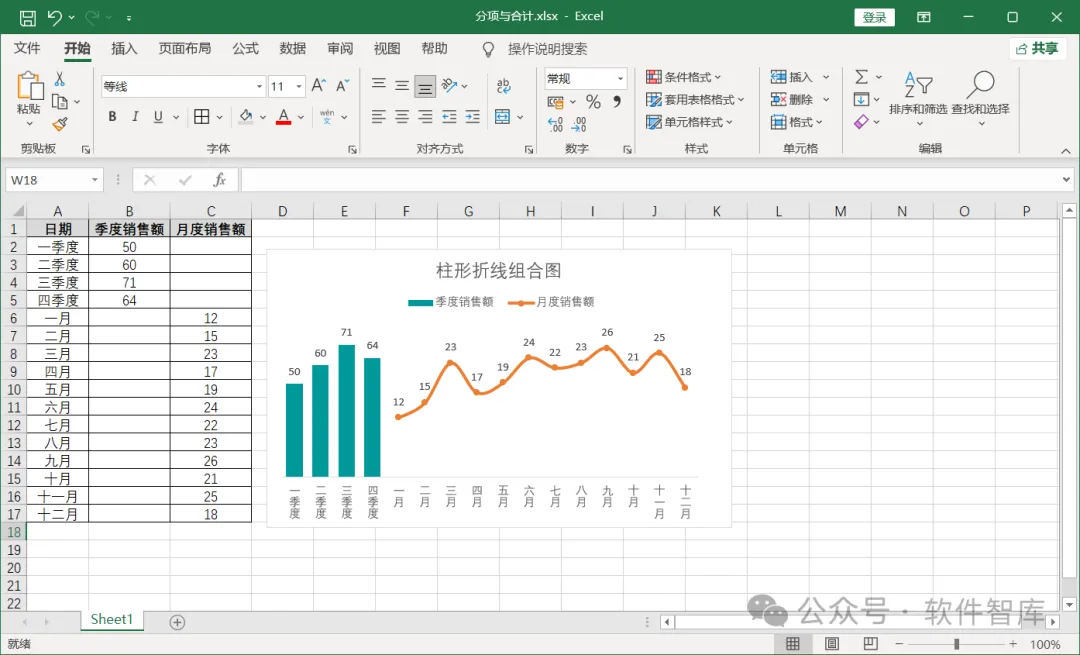Decrease font size with the smaller A icon
The height and width of the screenshot is (655, 1080).
(342, 85)
